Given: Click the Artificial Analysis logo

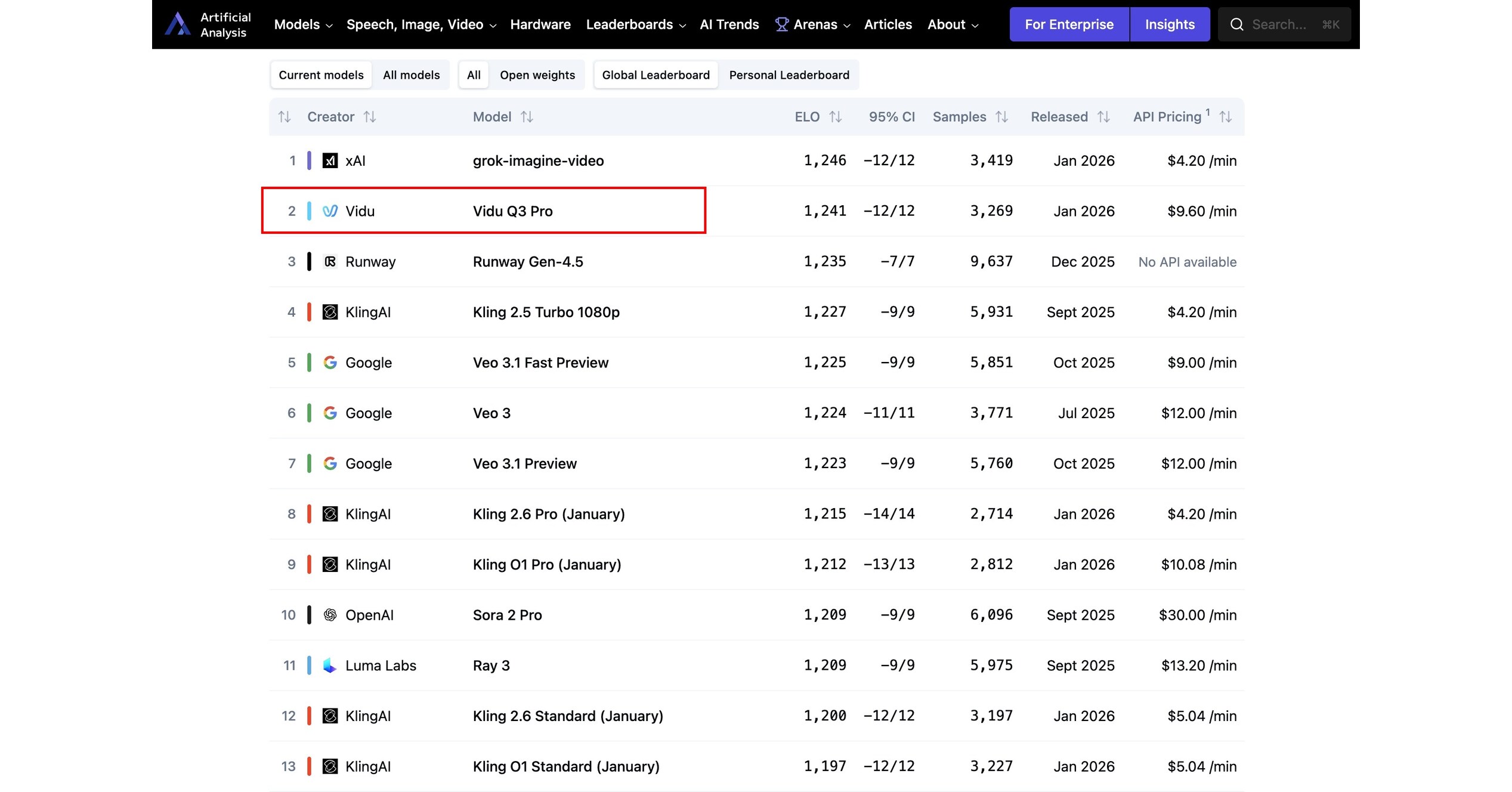Looking at the screenshot, I should pos(178,24).
